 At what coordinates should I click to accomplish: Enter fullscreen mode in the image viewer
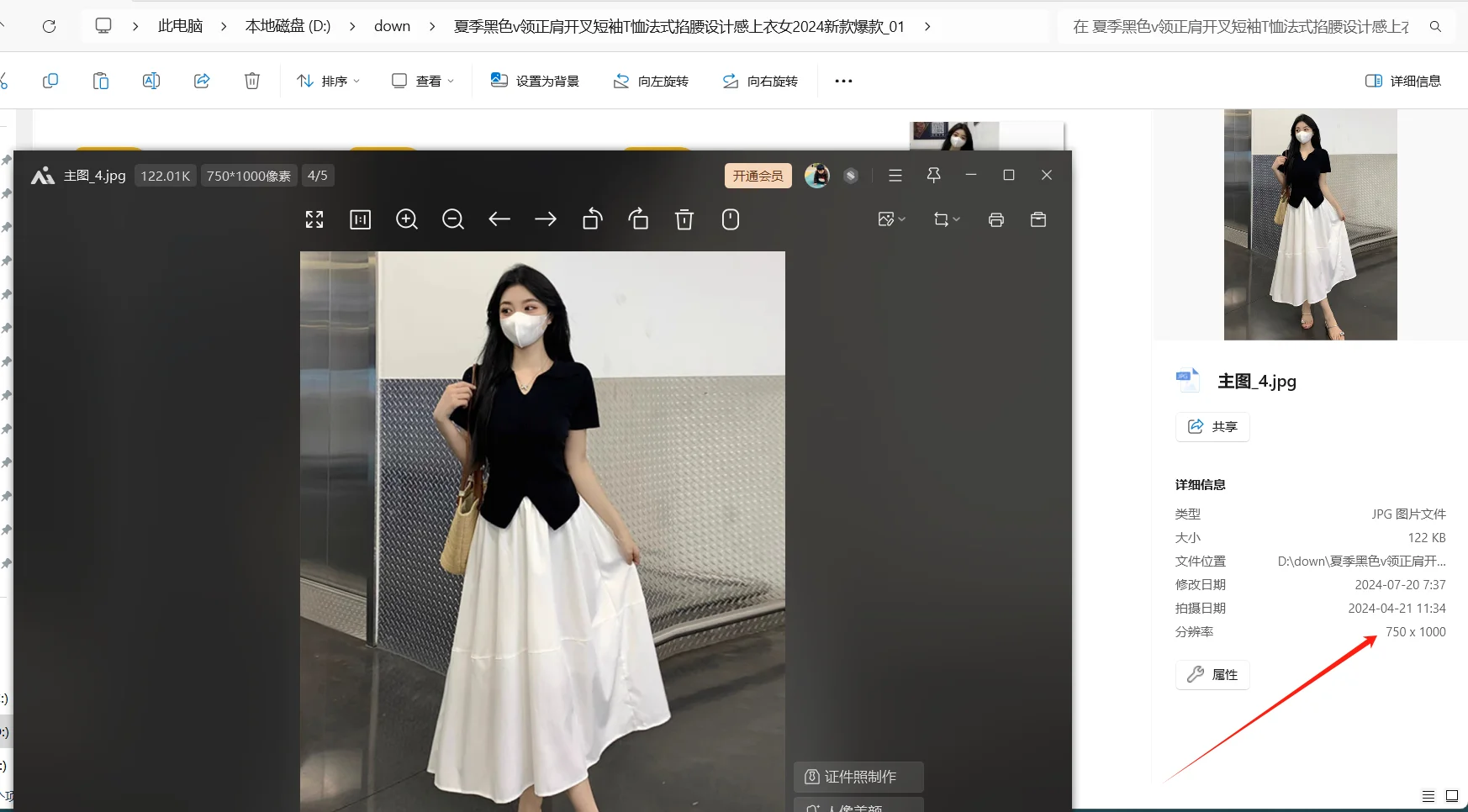tap(314, 219)
